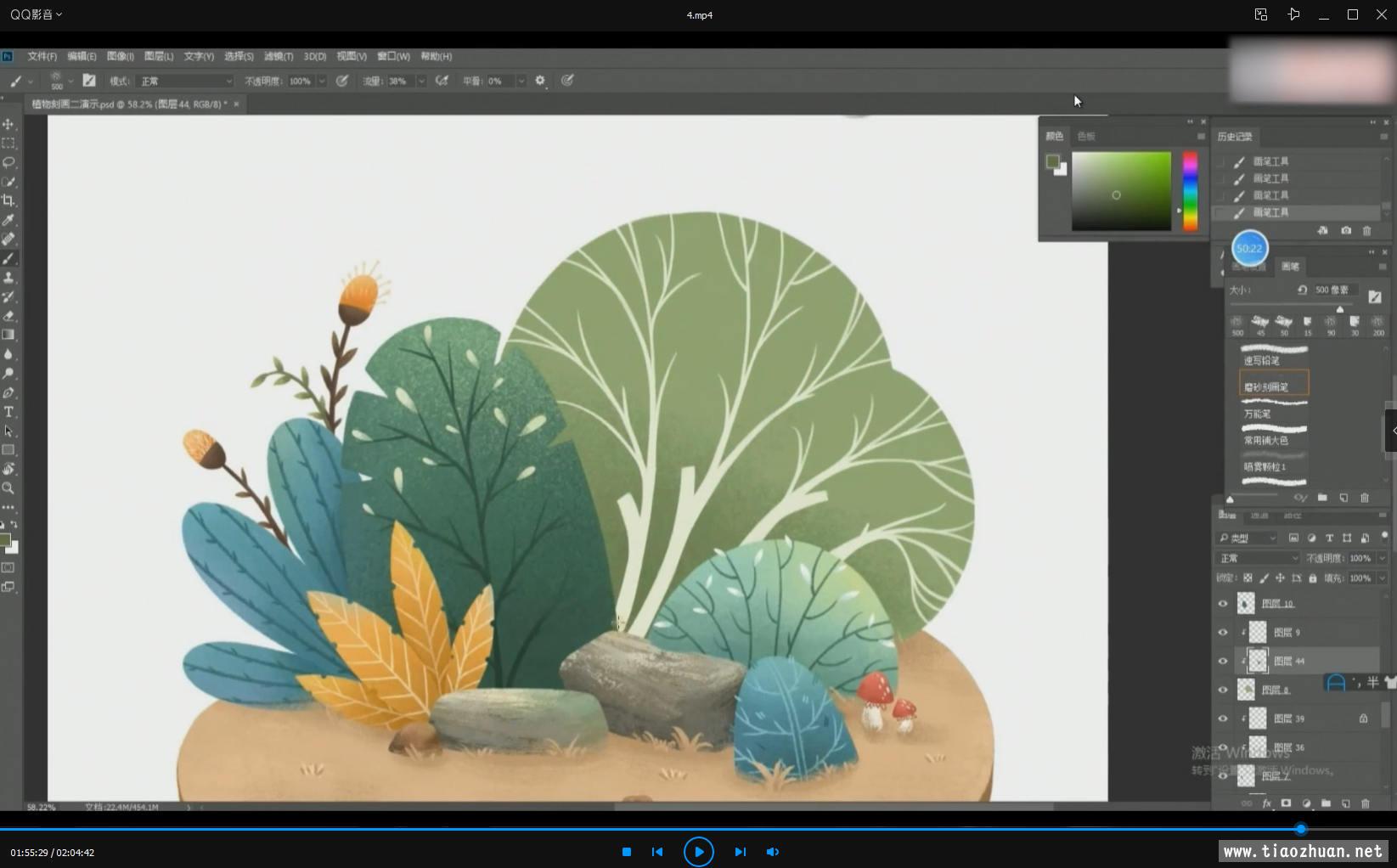Toggle visibility of layer 图层 39
The image size is (1397, 868).
click(x=1223, y=719)
